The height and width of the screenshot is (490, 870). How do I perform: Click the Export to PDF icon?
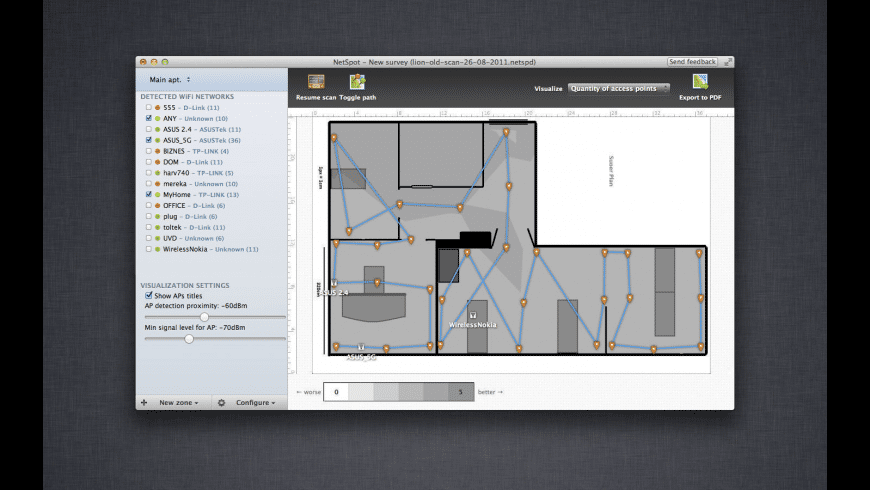pos(700,82)
